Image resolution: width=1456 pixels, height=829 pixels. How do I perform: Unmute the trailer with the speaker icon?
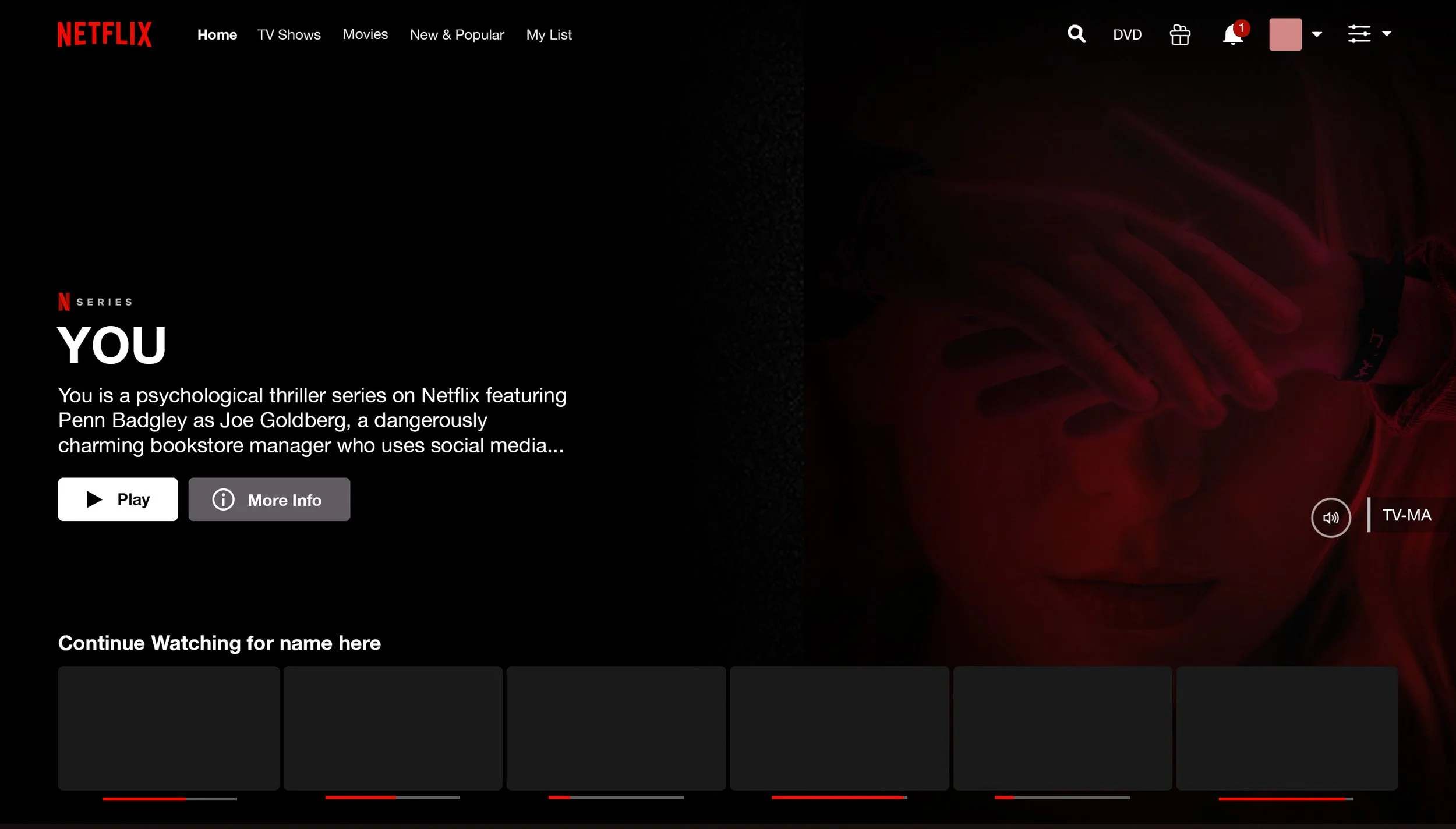[x=1331, y=517]
